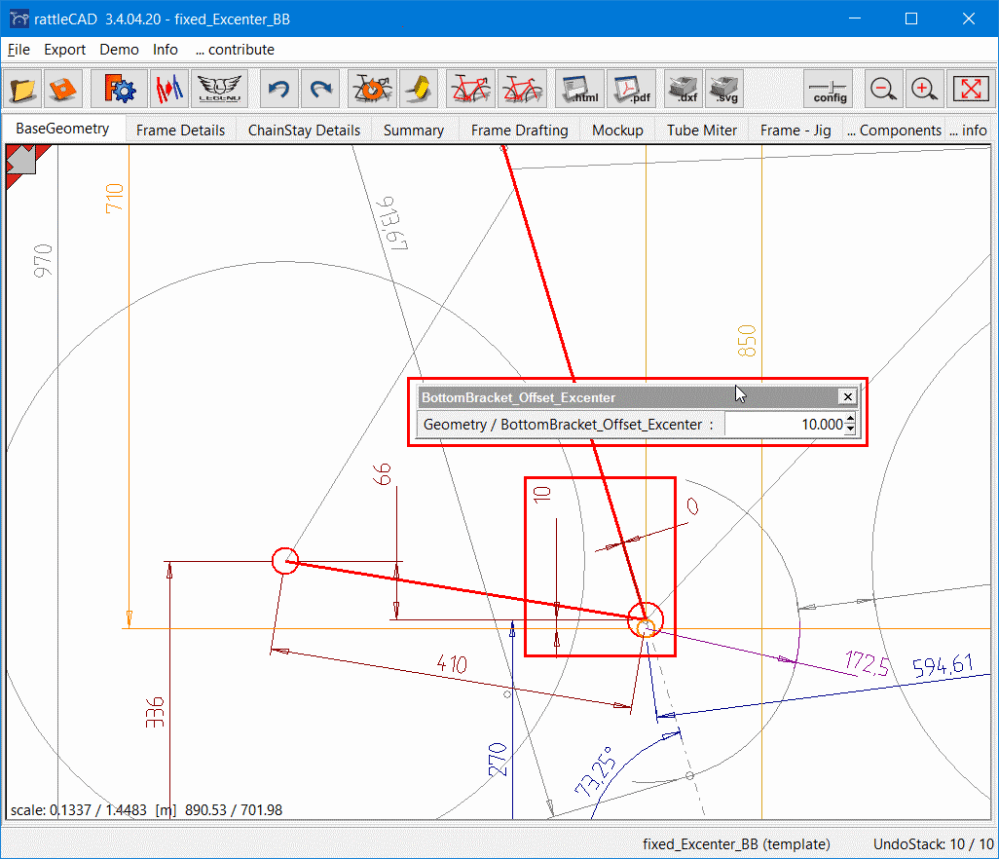Click the undo arrow icon
The image size is (999, 859).
point(279,89)
